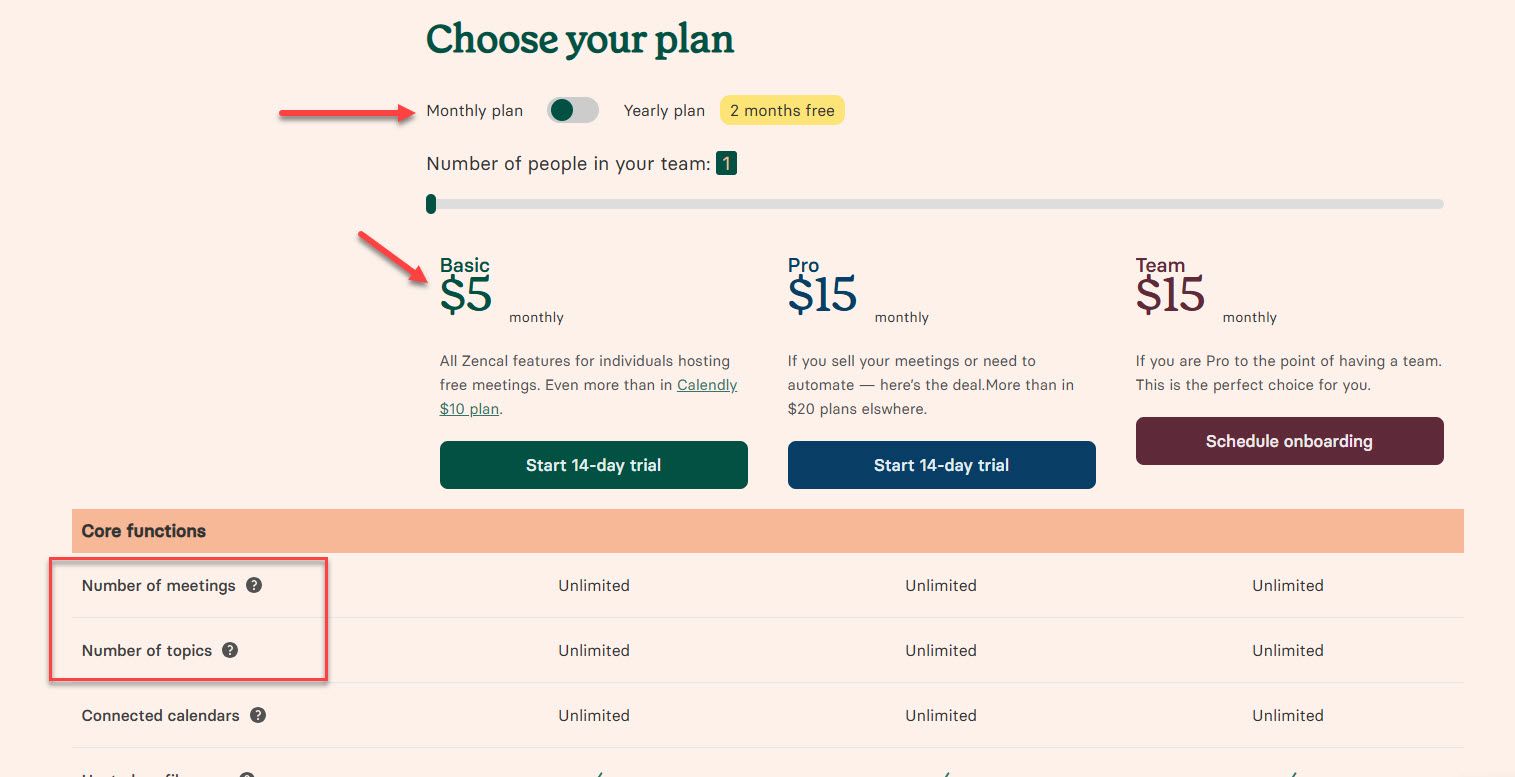Screen dimensions: 1515x777
Task: Click Unlimited under Basic for Number of meetings
Action: [593, 585]
